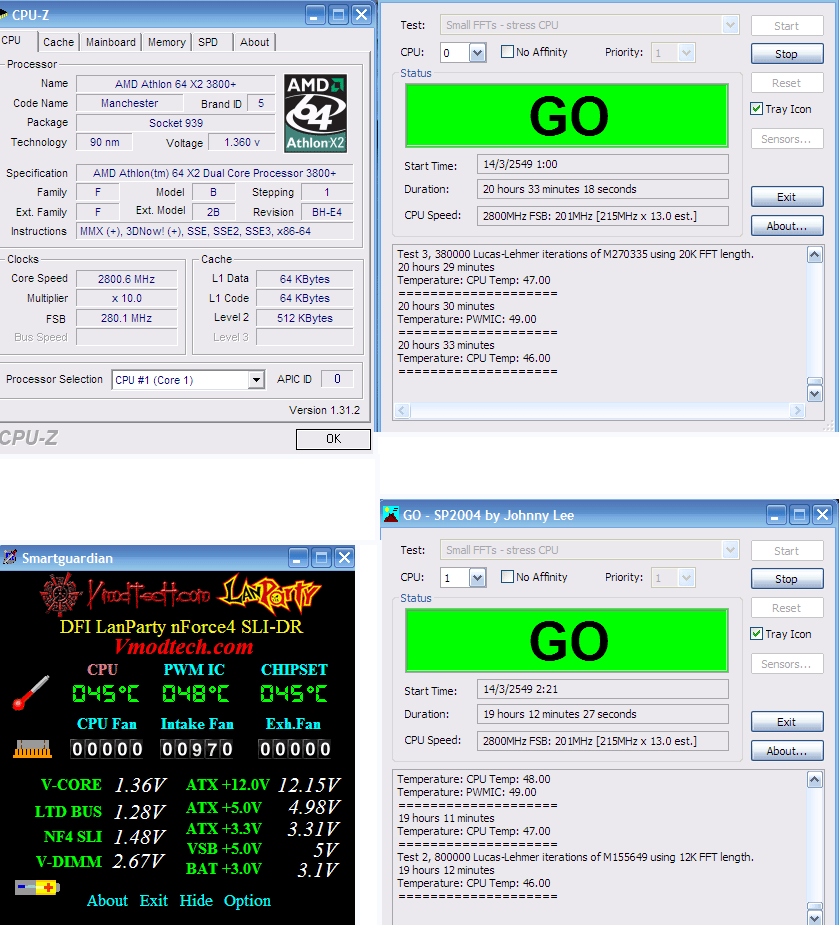Viewport: 839px width, 925px height.
Task: Click the Exit link in Smartguardian
Action: click(x=153, y=901)
